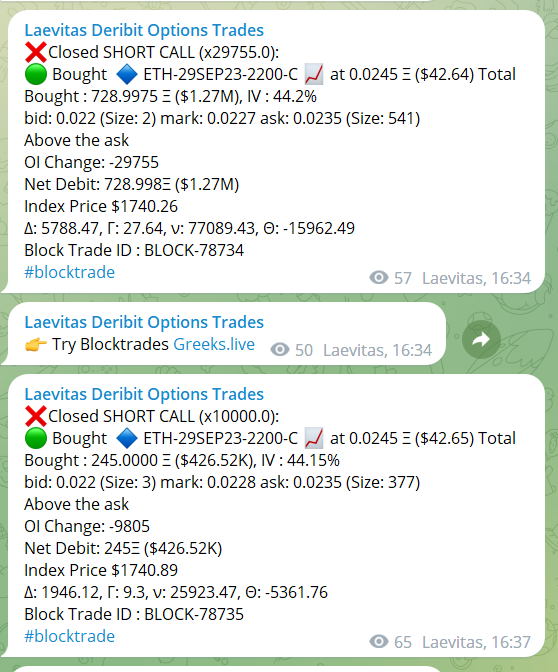Click blue diamond emoji in $42.64 message

127,75
